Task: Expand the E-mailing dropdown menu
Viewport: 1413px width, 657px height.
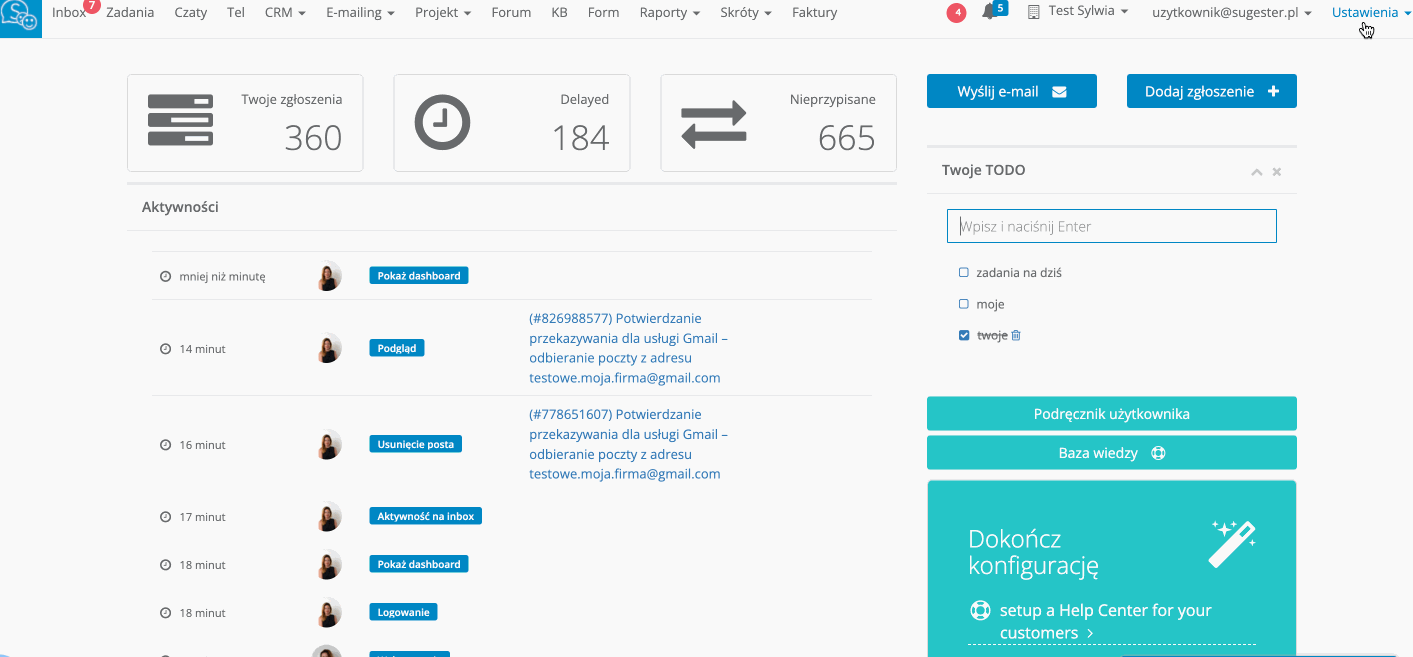Action: pos(360,13)
